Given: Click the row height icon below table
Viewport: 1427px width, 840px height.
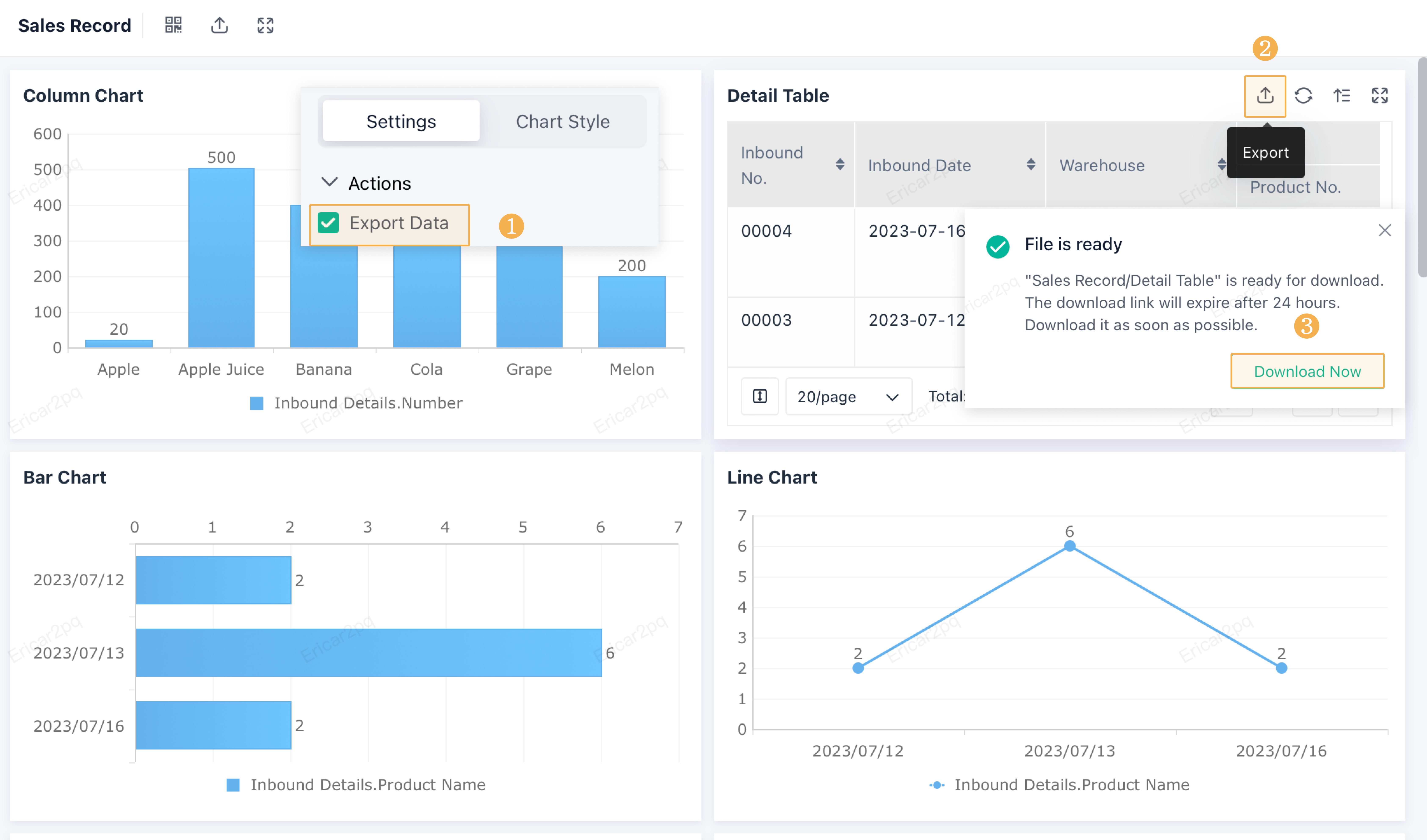Looking at the screenshot, I should tap(760, 396).
